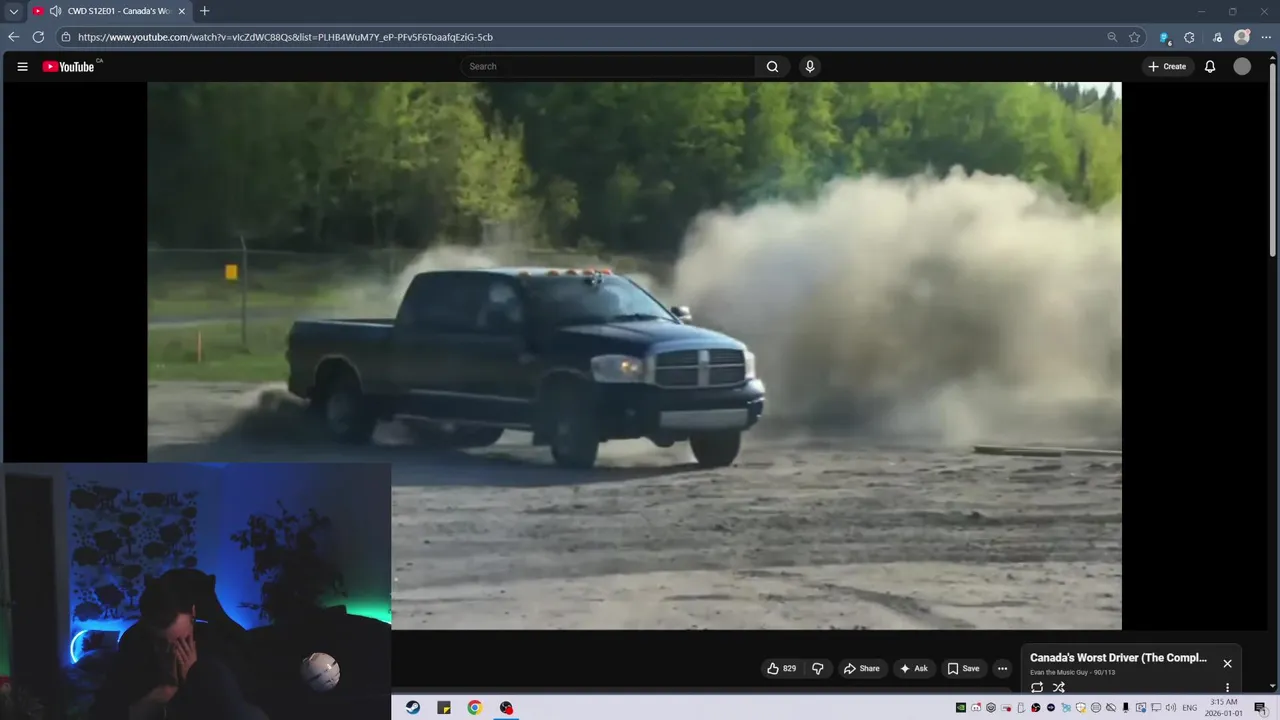Close the CWD S12E01 tab
The image size is (1280, 720).
click(x=181, y=11)
